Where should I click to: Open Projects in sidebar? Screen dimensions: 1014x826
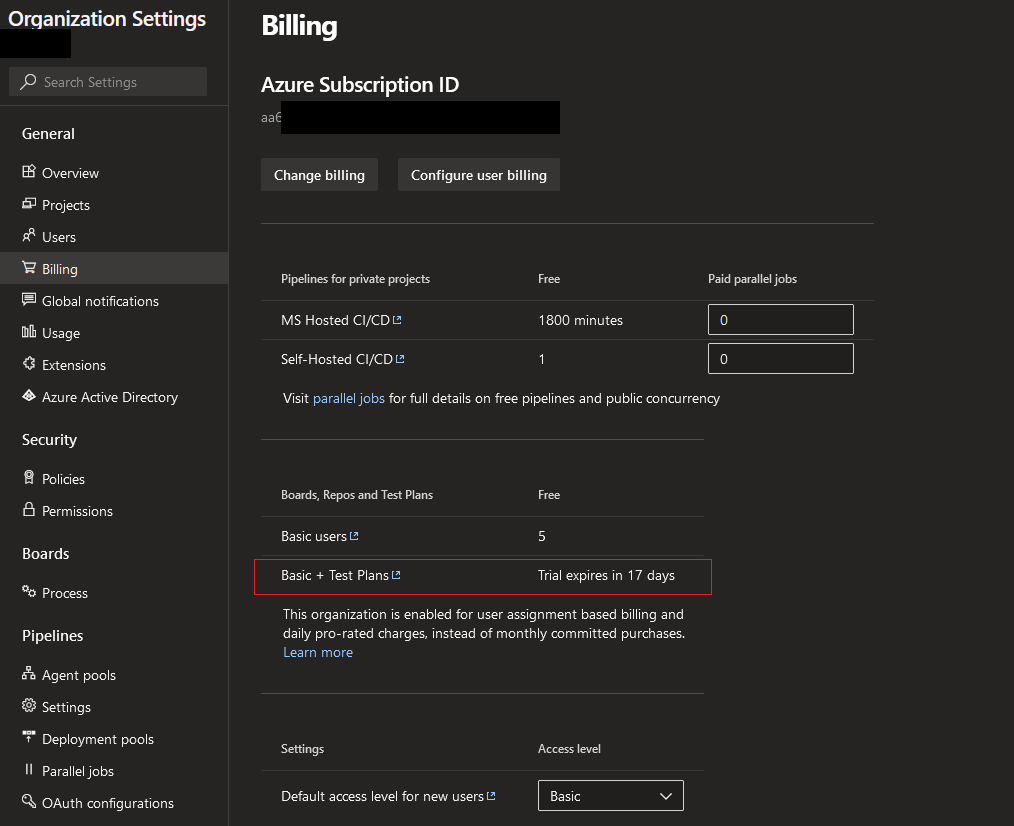tap(66, 205)
